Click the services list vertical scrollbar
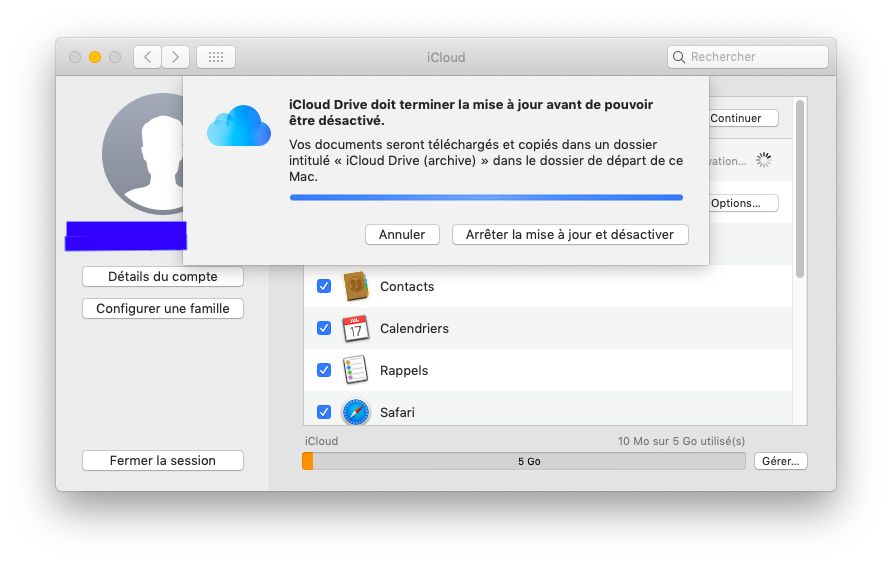 800,189
